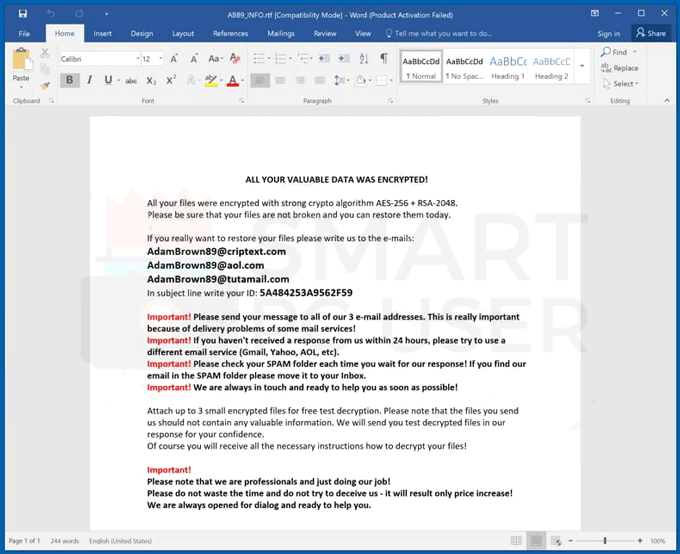Click Clear All Formatting eraser icon

pyautogui.click(x=235, y=58)
